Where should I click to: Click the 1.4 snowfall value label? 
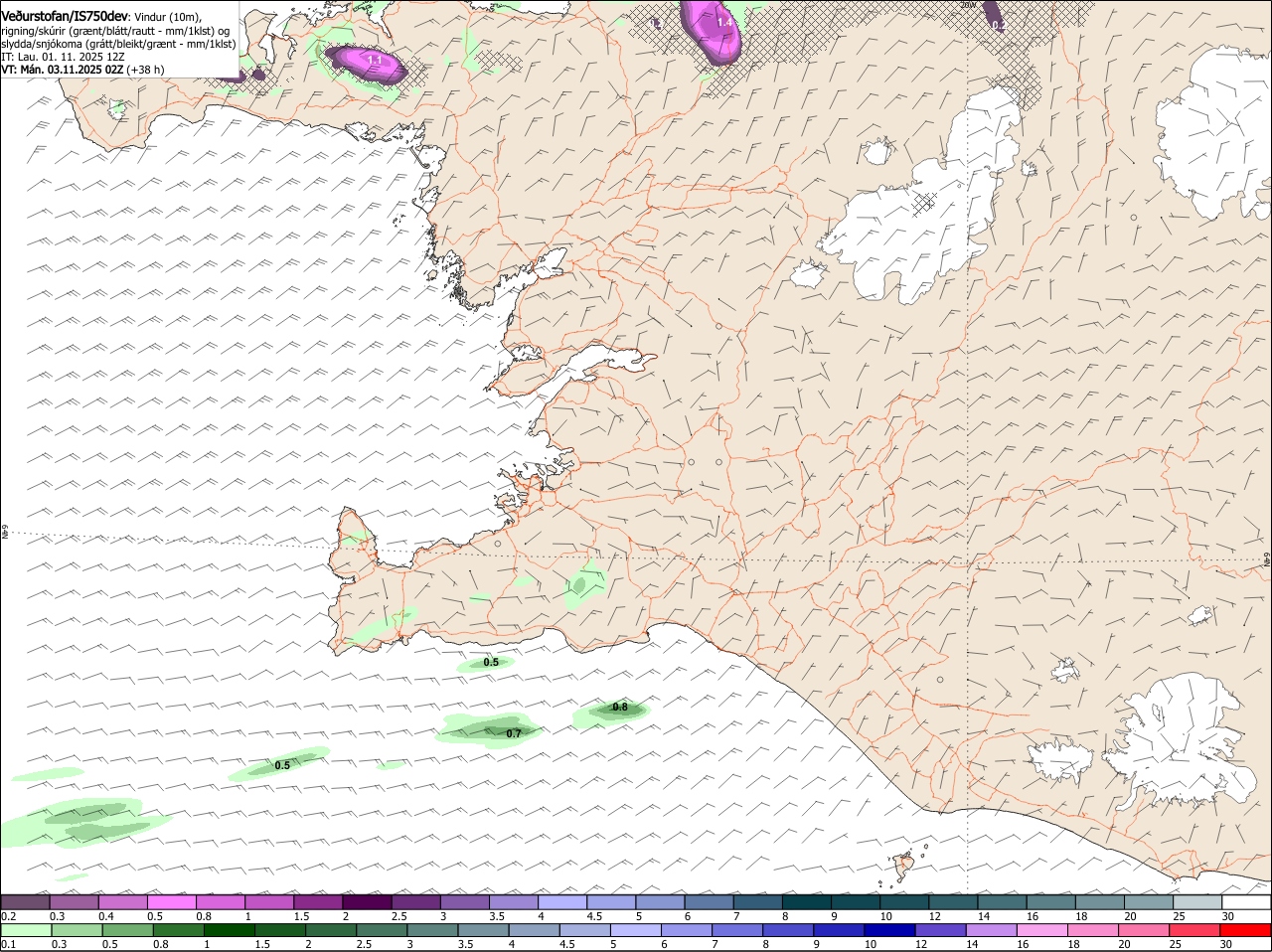pyautogui.click(x=724, y=22)
